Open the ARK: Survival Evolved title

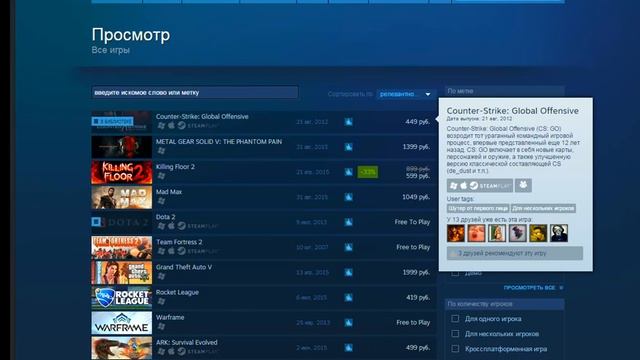(x=187, y=342)
